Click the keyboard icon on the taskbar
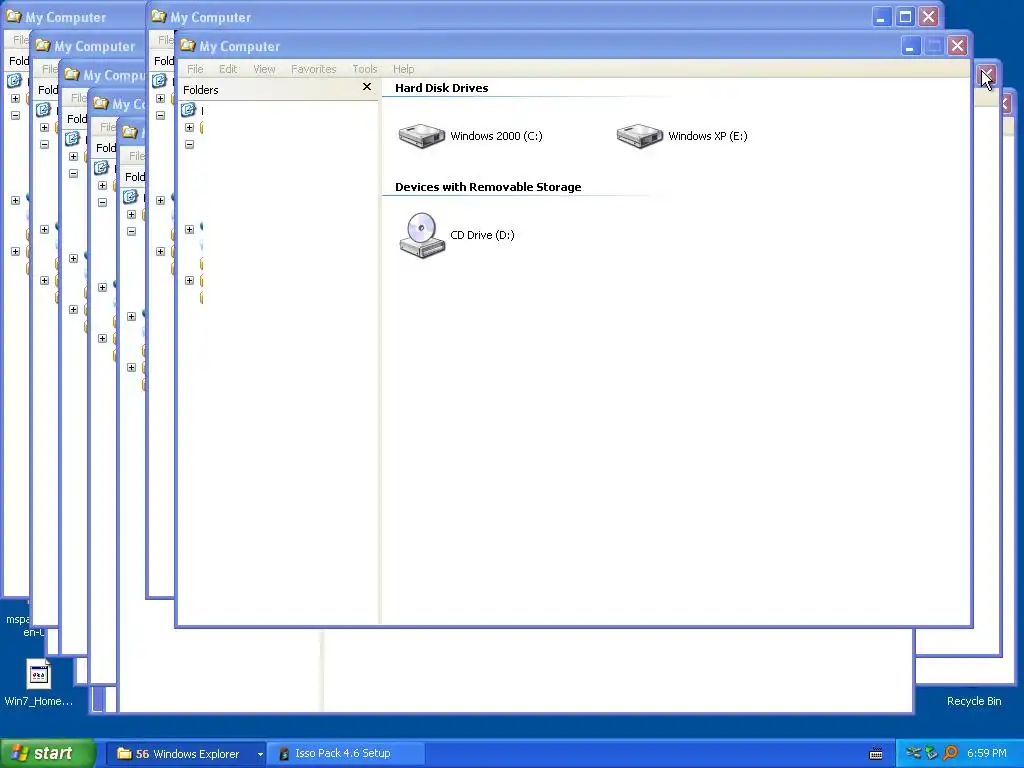This screenshot has width=1024, height=768. coord(876,754)
